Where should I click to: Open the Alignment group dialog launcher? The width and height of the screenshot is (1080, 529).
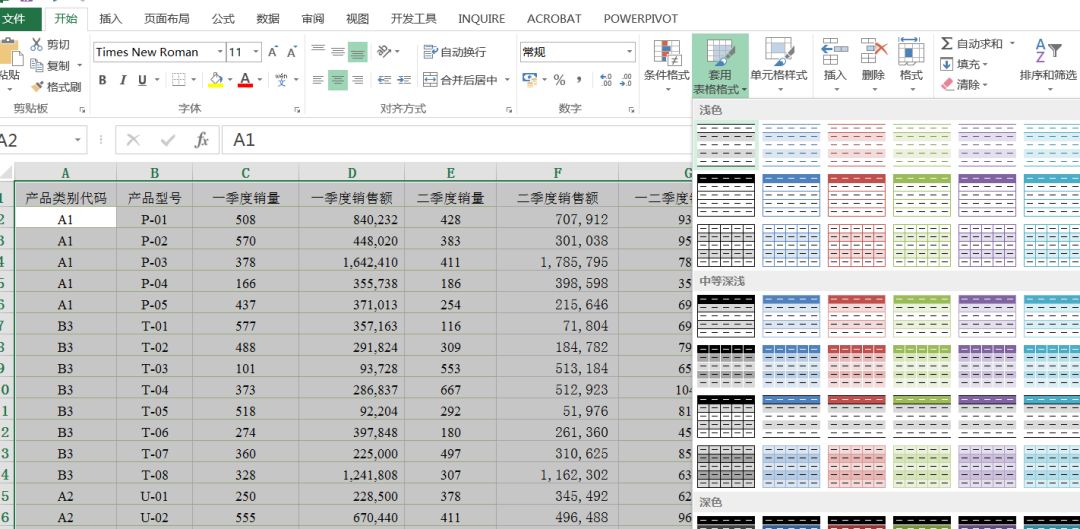pyautogui.click(x=509, y=110)
